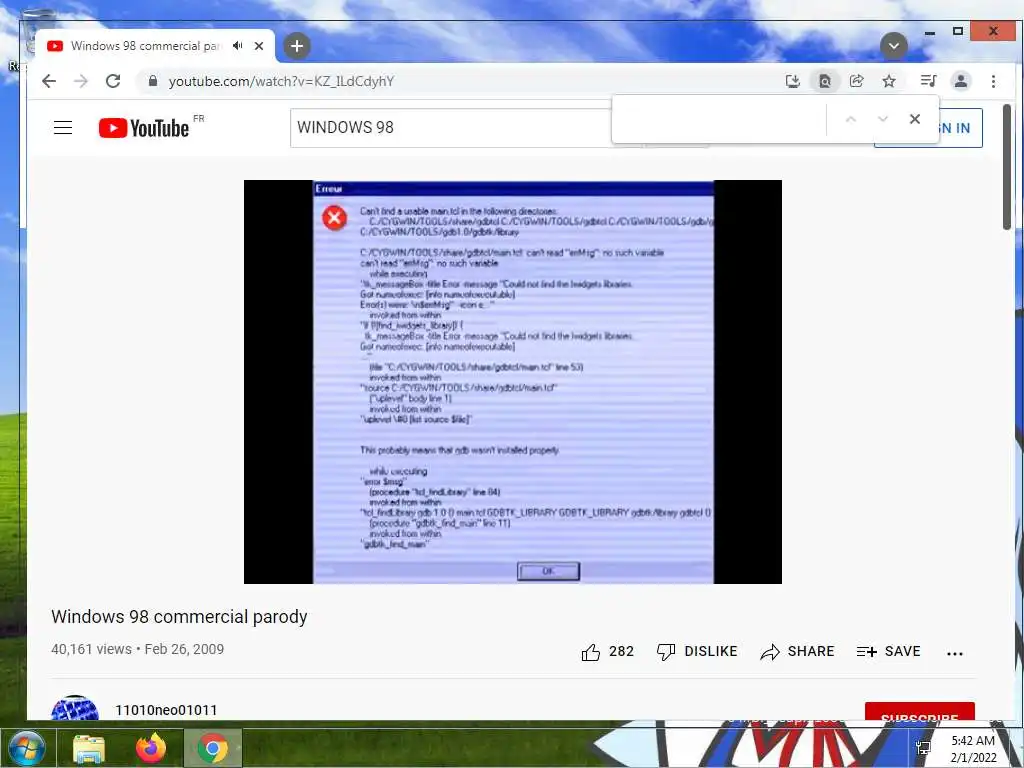1024x768 pixels.
Task: Bookmark this page with the star icon
Action: (889, 81)
